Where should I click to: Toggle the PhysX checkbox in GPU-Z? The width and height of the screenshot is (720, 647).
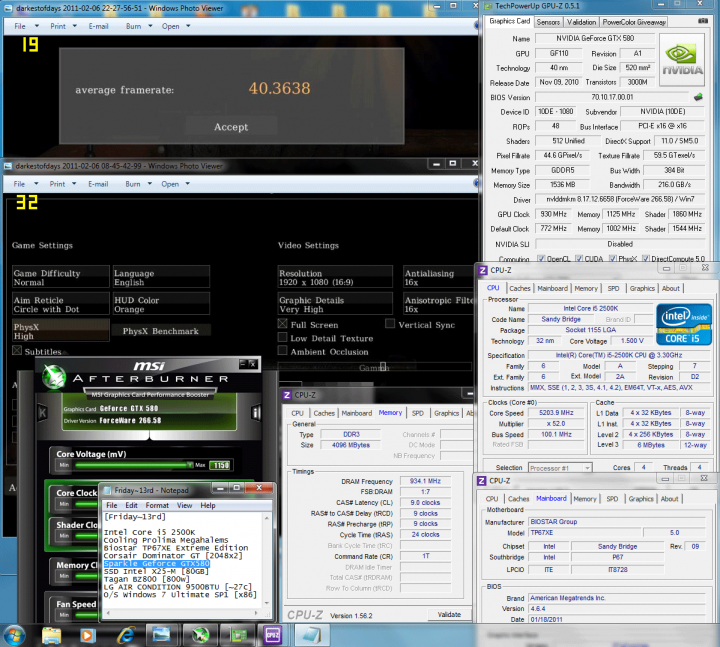tap(613, 259)
